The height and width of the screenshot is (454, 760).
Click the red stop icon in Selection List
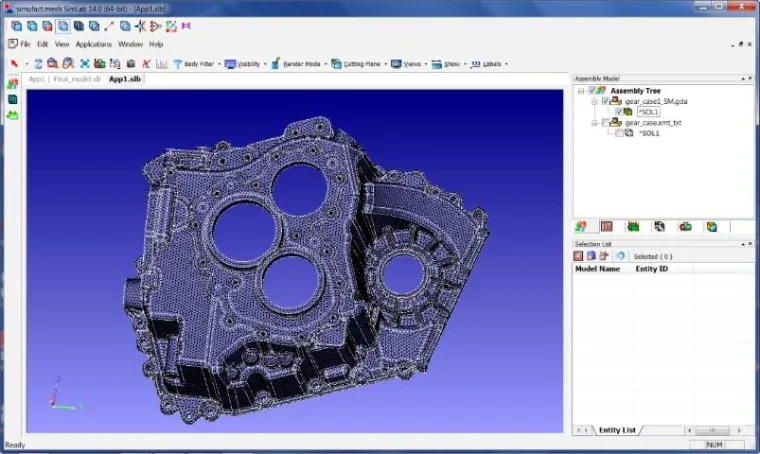click(x=579, y=256)
